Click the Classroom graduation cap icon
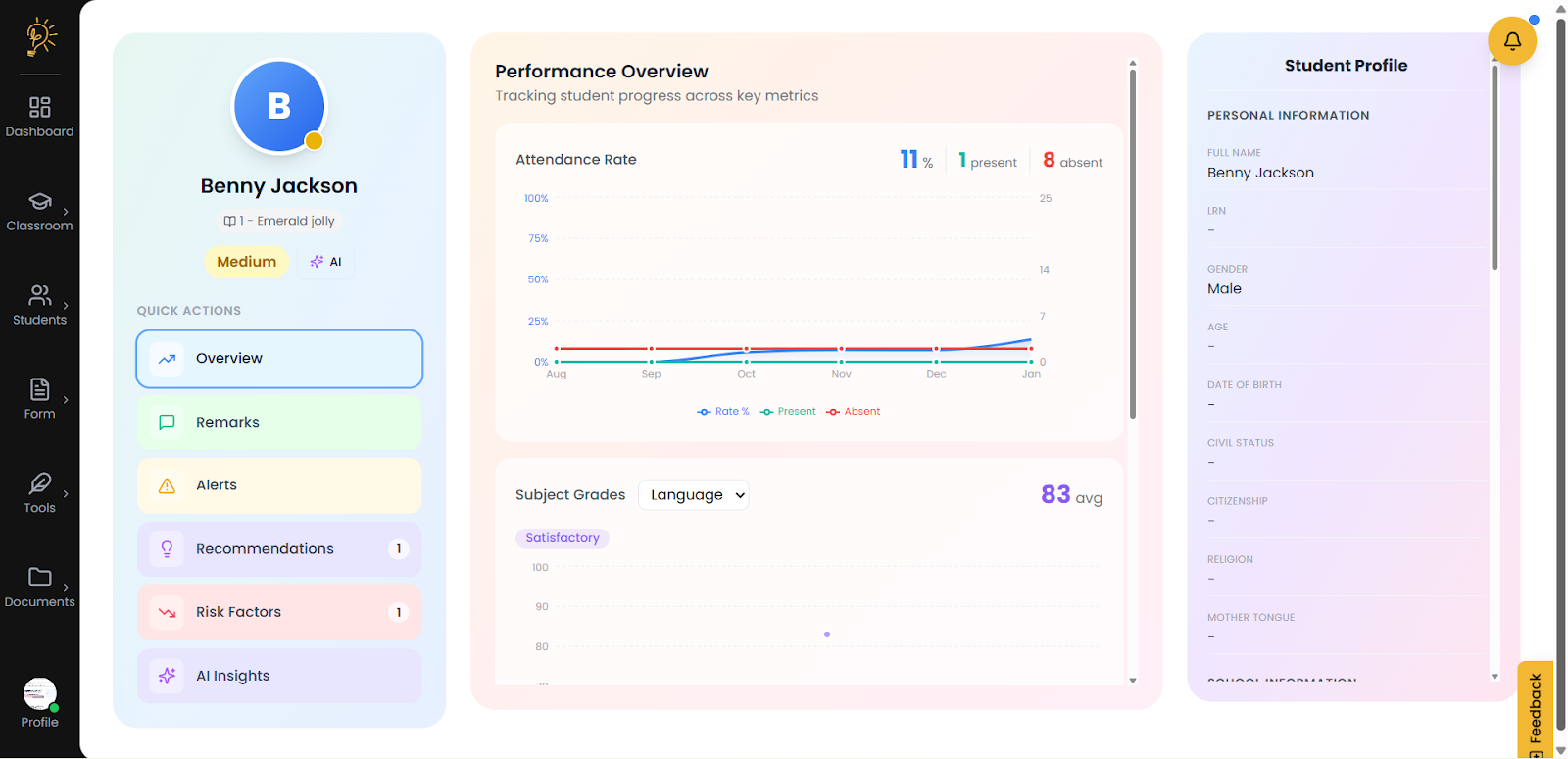Screen dimensions: 1568x759 (39, 201)
